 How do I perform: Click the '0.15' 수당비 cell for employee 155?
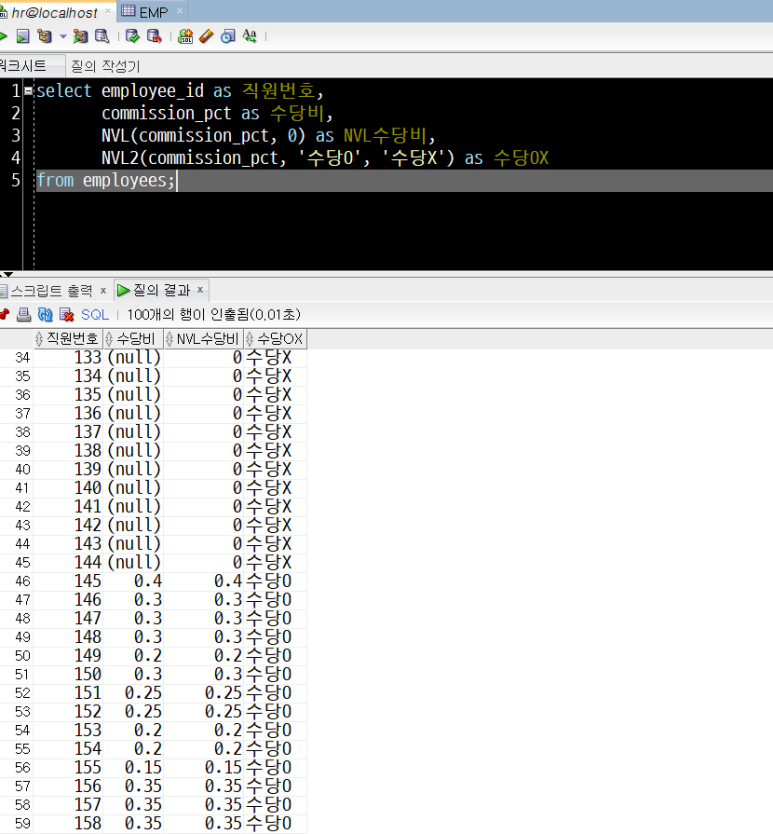click(x=133, y=767)
